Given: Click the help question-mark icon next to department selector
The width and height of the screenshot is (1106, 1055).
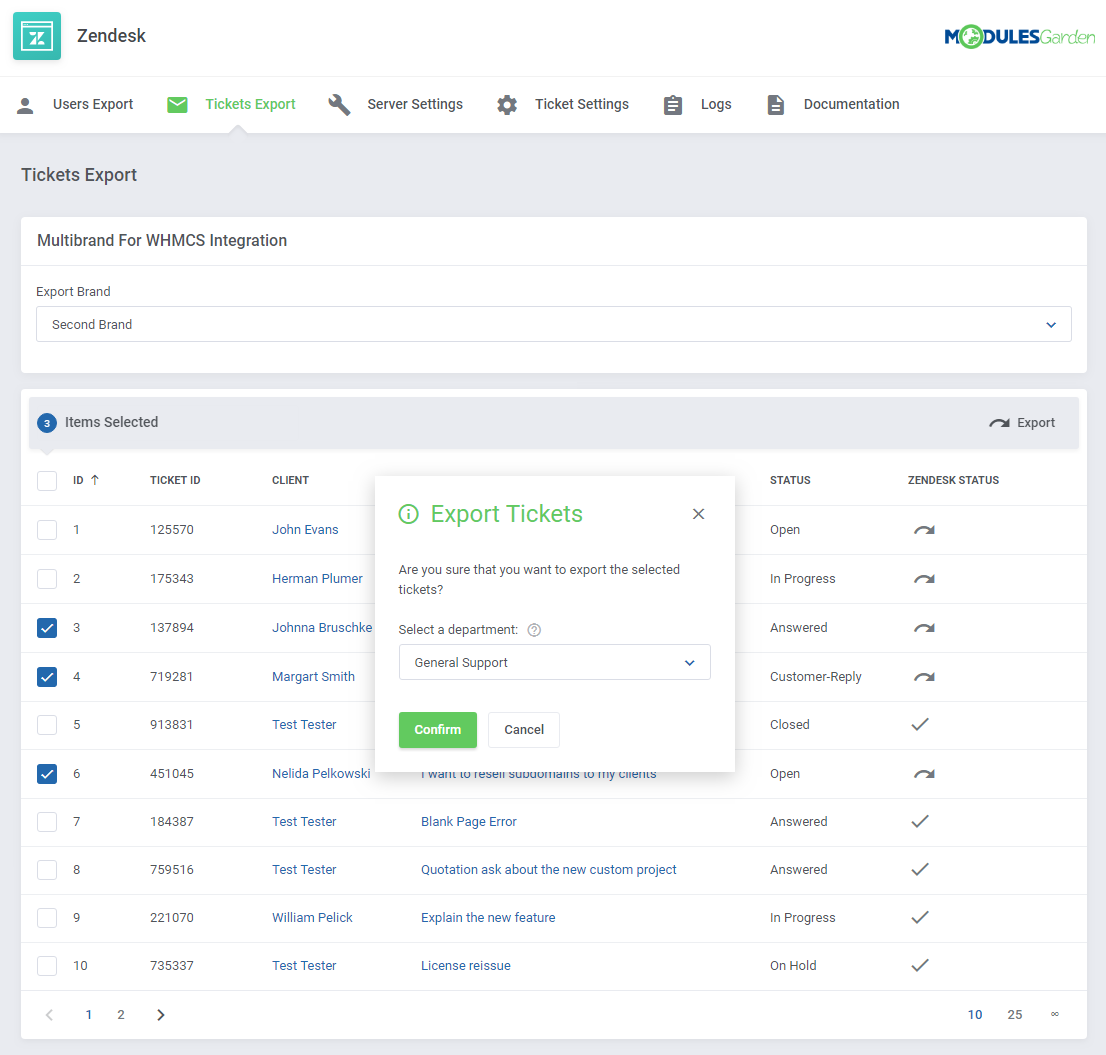Looking at the screenshot, I should point(534,630).
